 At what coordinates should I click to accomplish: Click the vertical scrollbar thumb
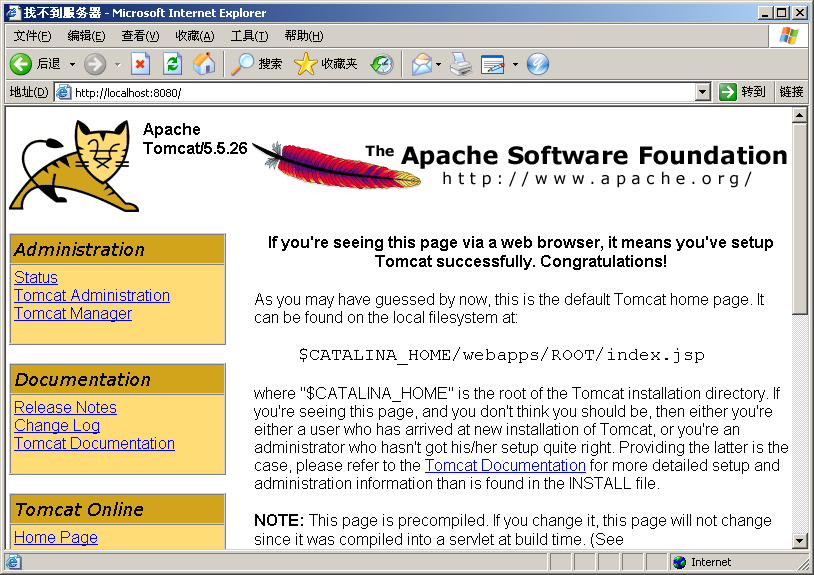coord(799,218)
